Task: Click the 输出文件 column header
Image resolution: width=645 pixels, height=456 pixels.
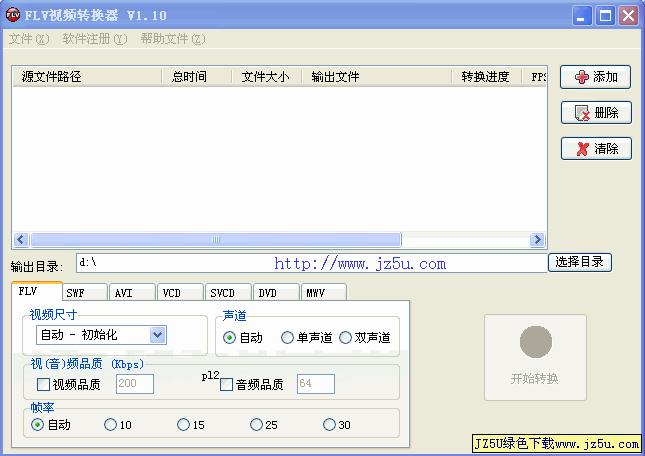Action: point(377,76)
